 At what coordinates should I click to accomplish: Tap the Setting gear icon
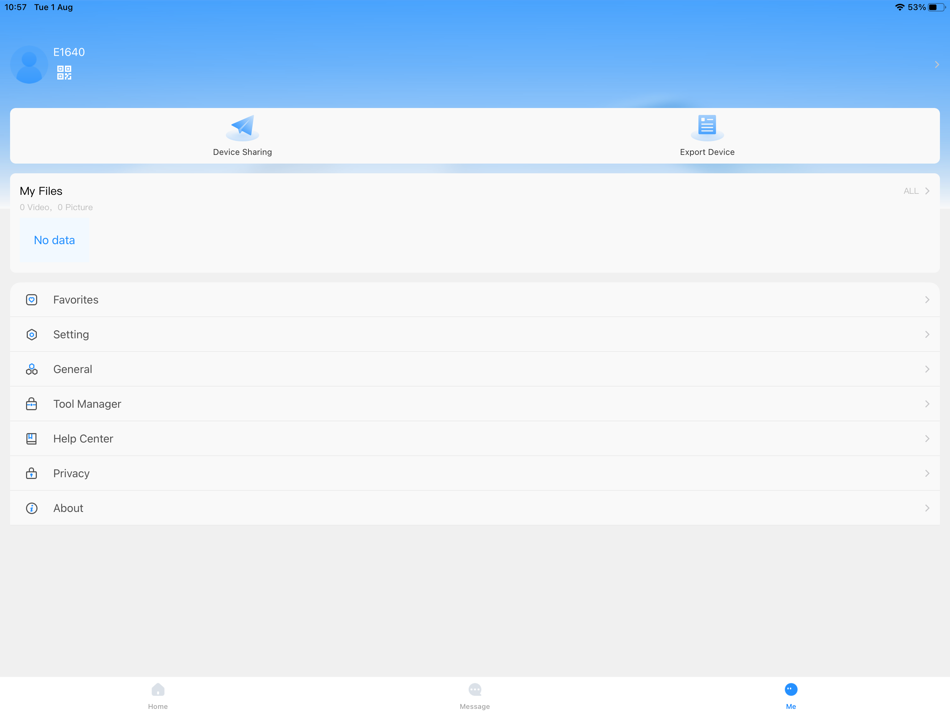click(33, 334)
